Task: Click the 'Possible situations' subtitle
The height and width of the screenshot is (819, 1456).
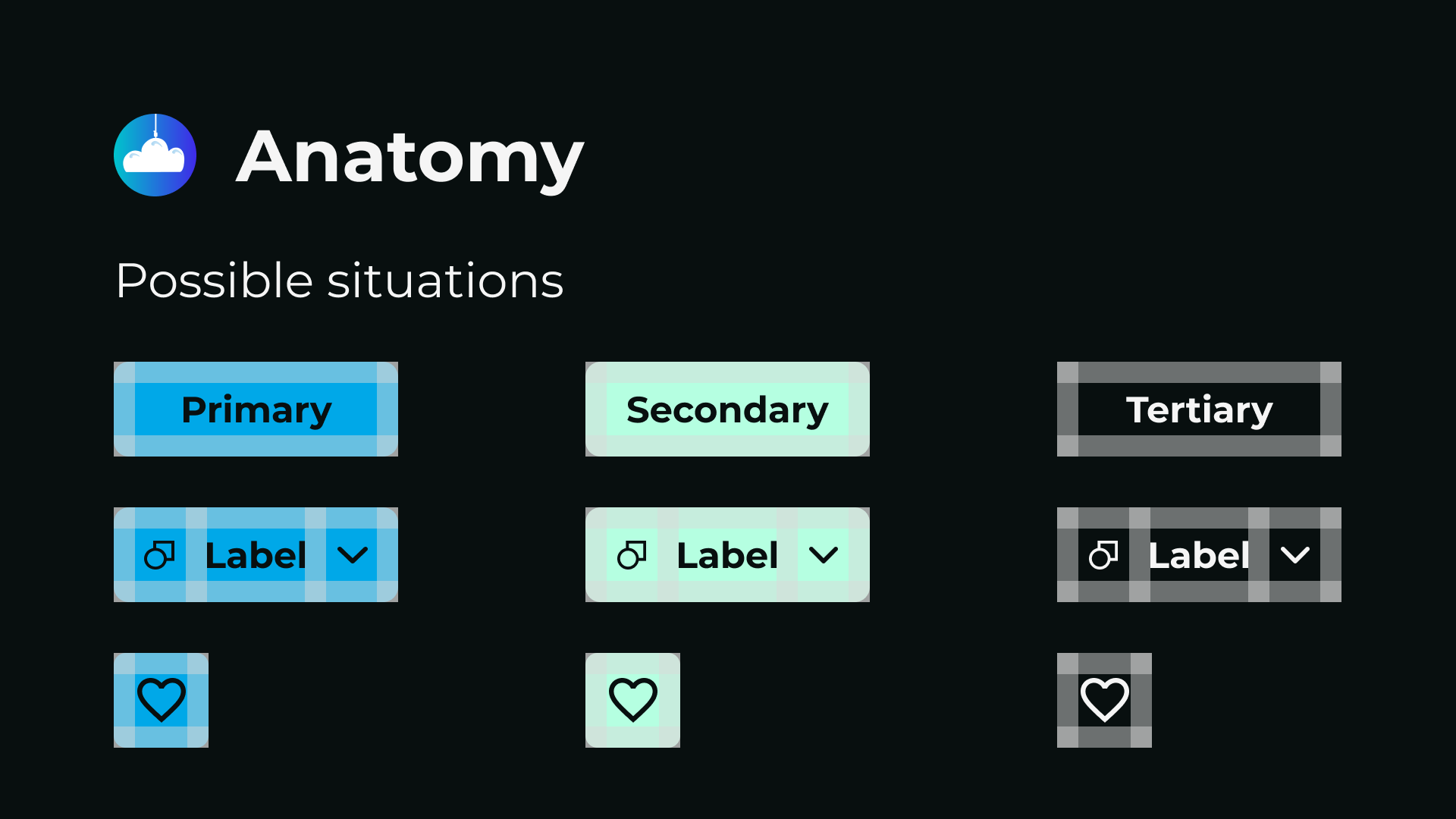Action: click(x=339, y=280)
